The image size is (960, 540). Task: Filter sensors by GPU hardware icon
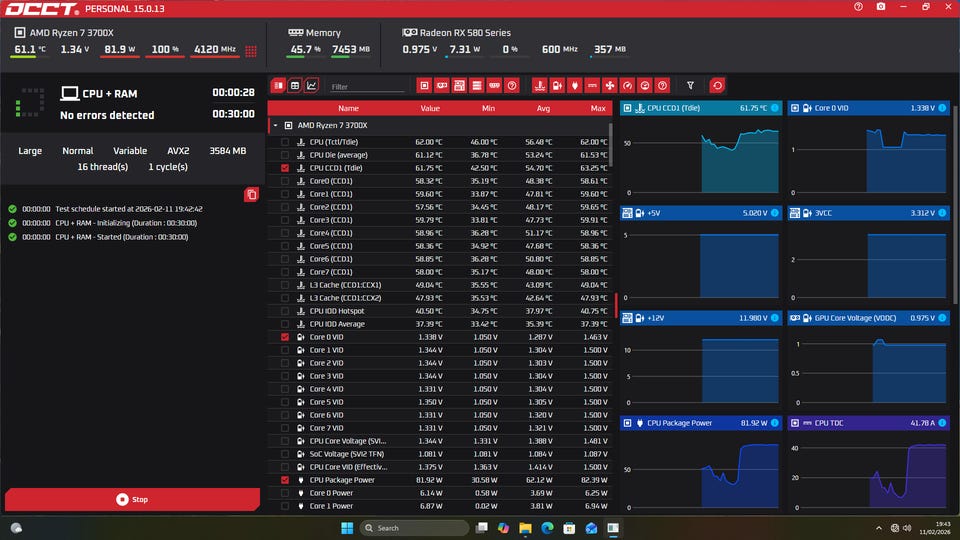441,86
